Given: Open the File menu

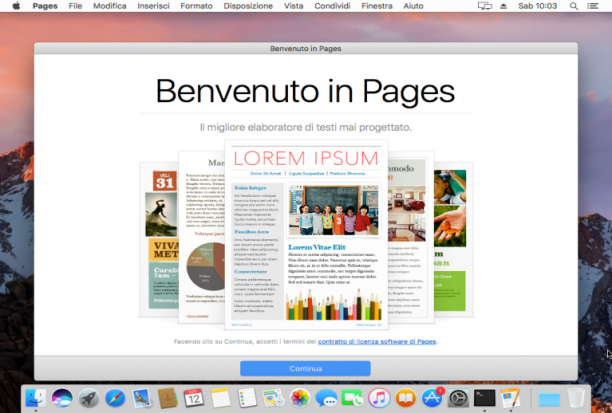Looking at the screenshot, I should (x=75, y=6).
